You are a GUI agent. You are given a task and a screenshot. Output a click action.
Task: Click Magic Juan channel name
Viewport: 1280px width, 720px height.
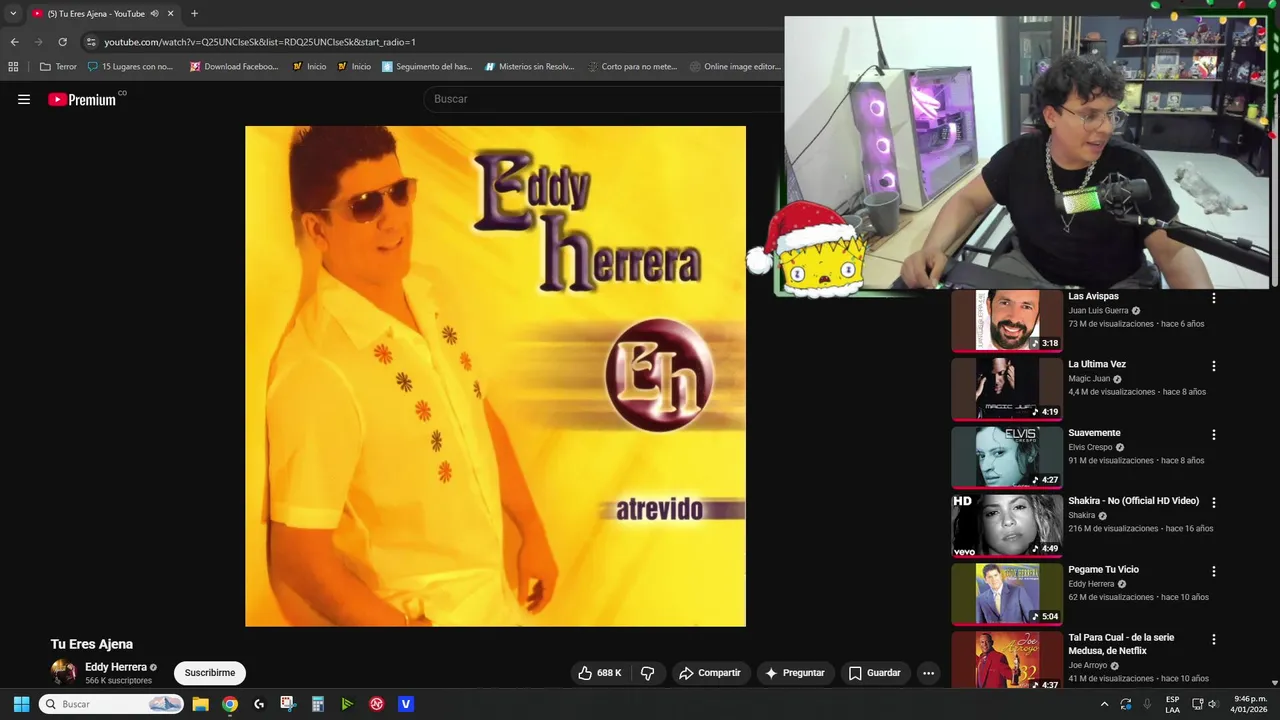click(x=1089, y=379)
